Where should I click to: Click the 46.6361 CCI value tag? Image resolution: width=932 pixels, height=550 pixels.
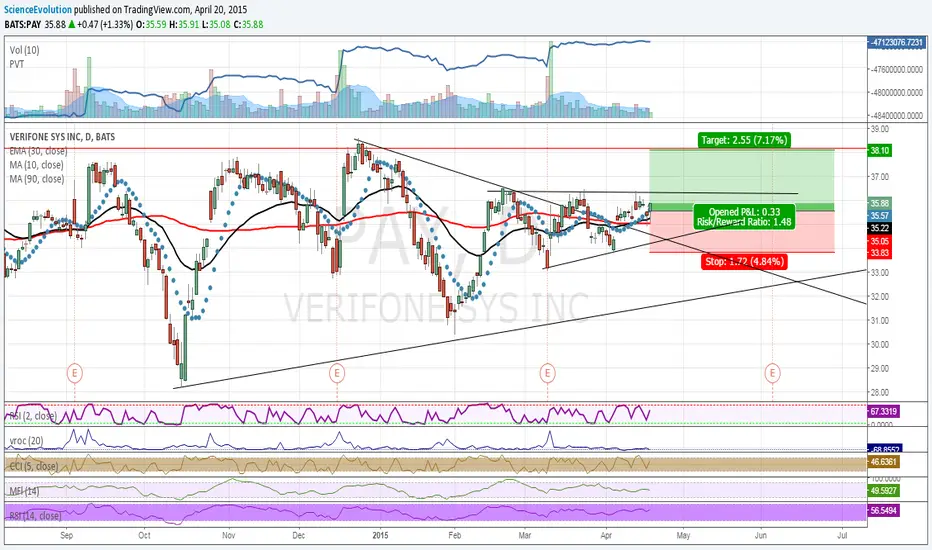(884, 461)
